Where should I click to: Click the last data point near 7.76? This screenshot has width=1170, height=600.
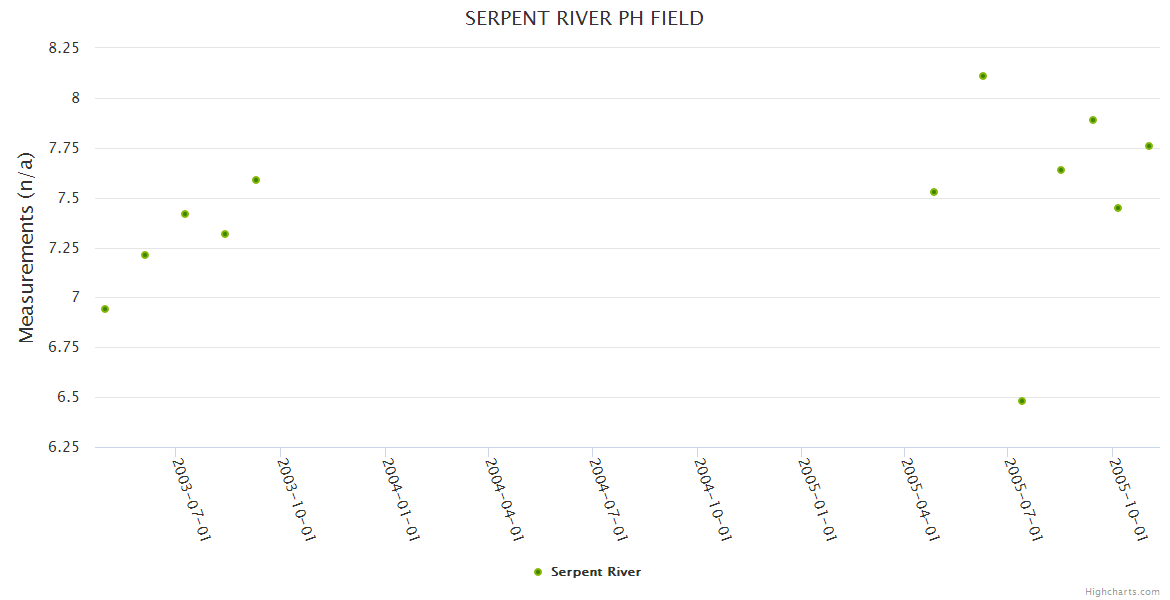click(1149, 146)
